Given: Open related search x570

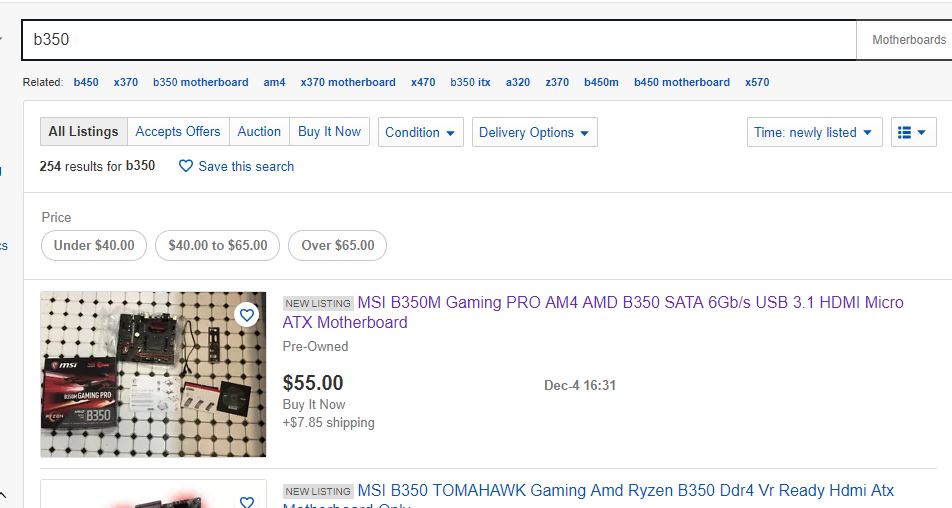Looking at the screenshot, I should click(x=757, y=82).
